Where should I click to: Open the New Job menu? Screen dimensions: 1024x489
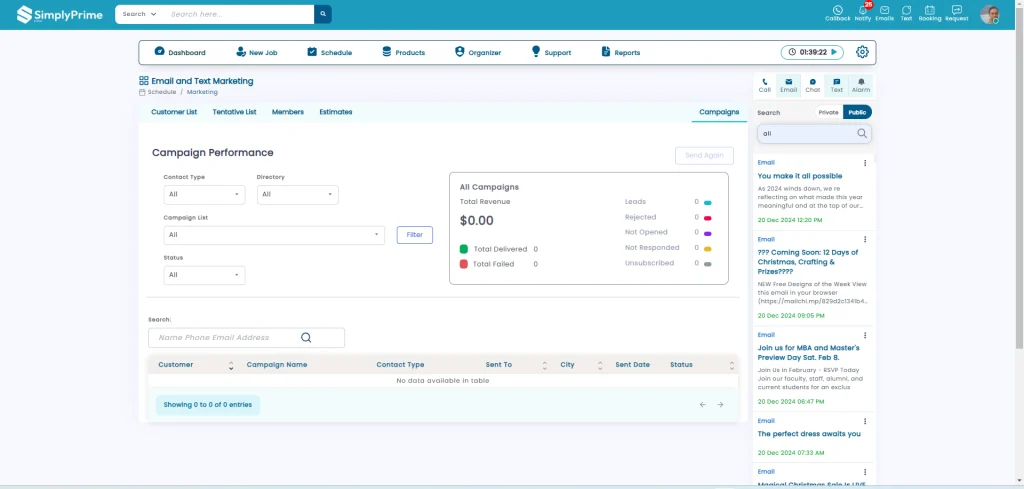pyautogui.click(x=257, y=52)
